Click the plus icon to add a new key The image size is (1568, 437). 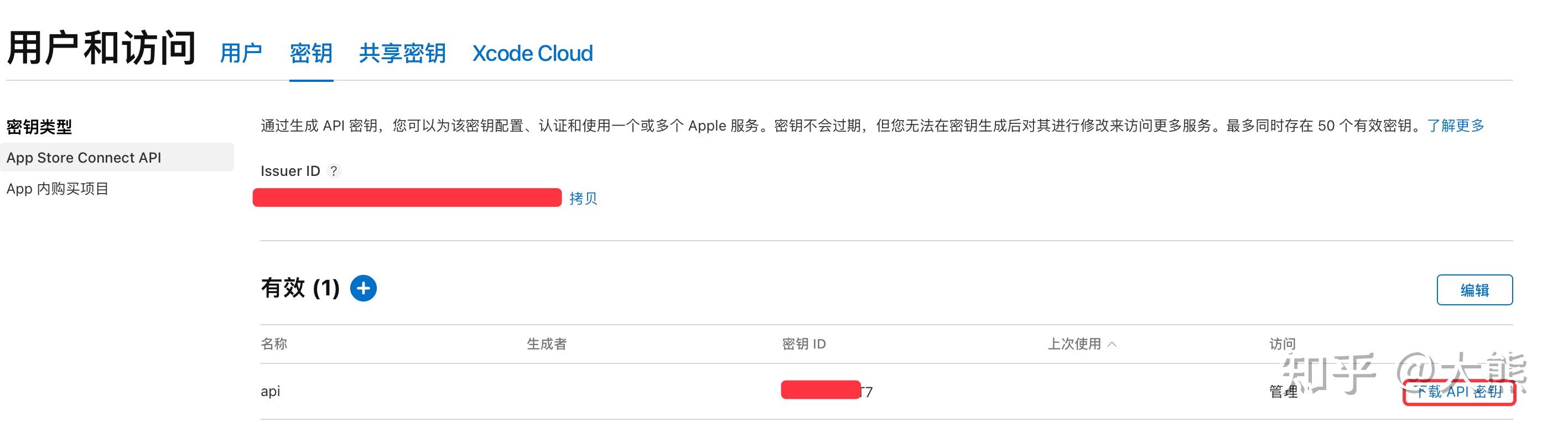(364, 288)
